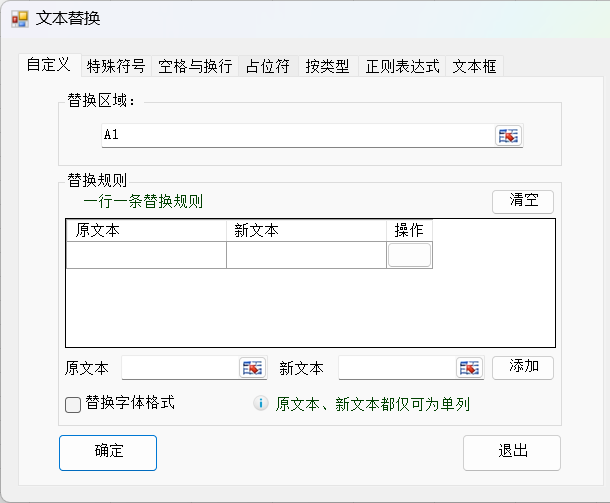Switch to 文本框 tab
This screenshot has width=610, height=503.
coord(474,67)
